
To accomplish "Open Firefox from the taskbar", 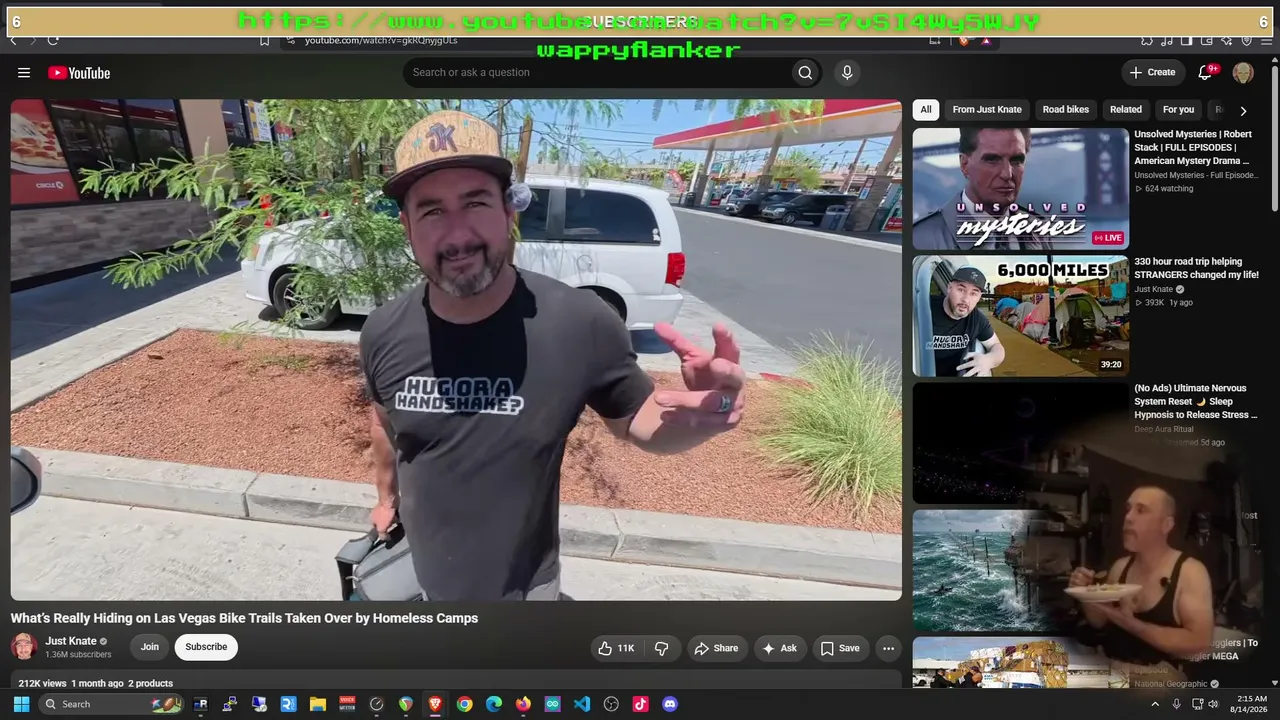I will click(523, 704).
